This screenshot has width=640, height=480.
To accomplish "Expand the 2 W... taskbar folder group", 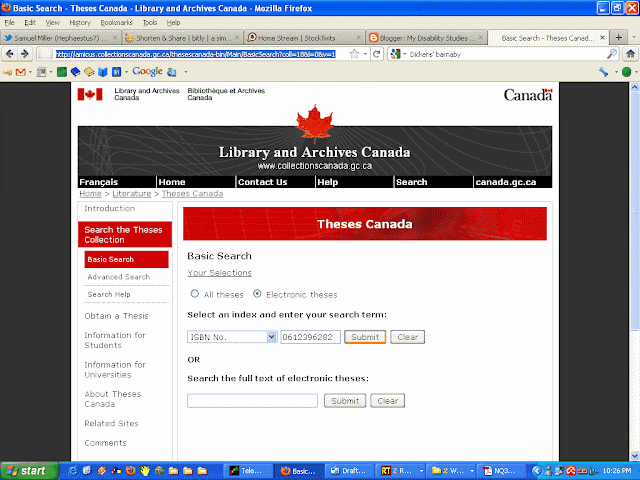I will (x=472, y=471).
